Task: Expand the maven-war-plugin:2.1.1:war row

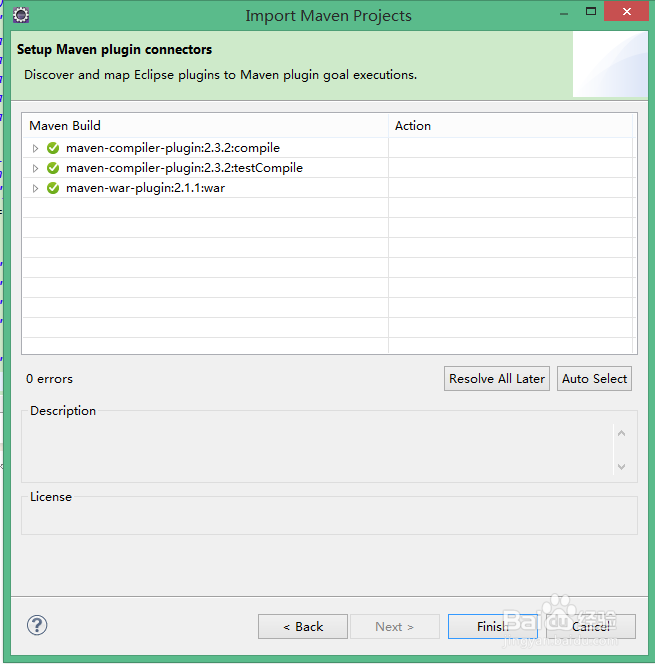Action: point(35,188)
